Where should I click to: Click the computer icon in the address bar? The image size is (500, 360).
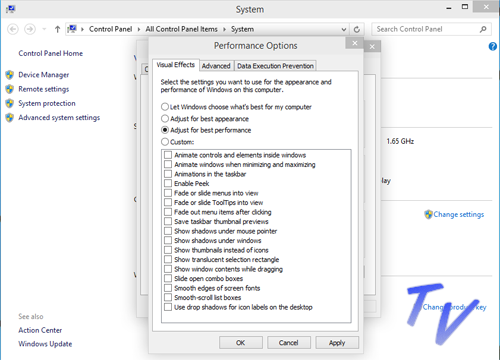pyautogui.click(x=72, y=29)
